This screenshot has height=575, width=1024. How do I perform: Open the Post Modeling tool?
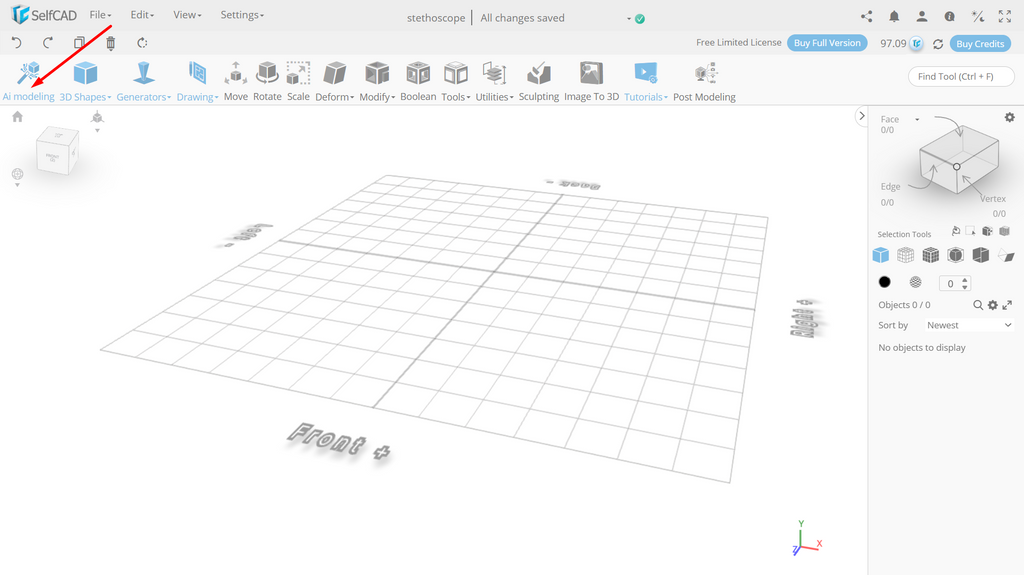[x=704, y=82]
